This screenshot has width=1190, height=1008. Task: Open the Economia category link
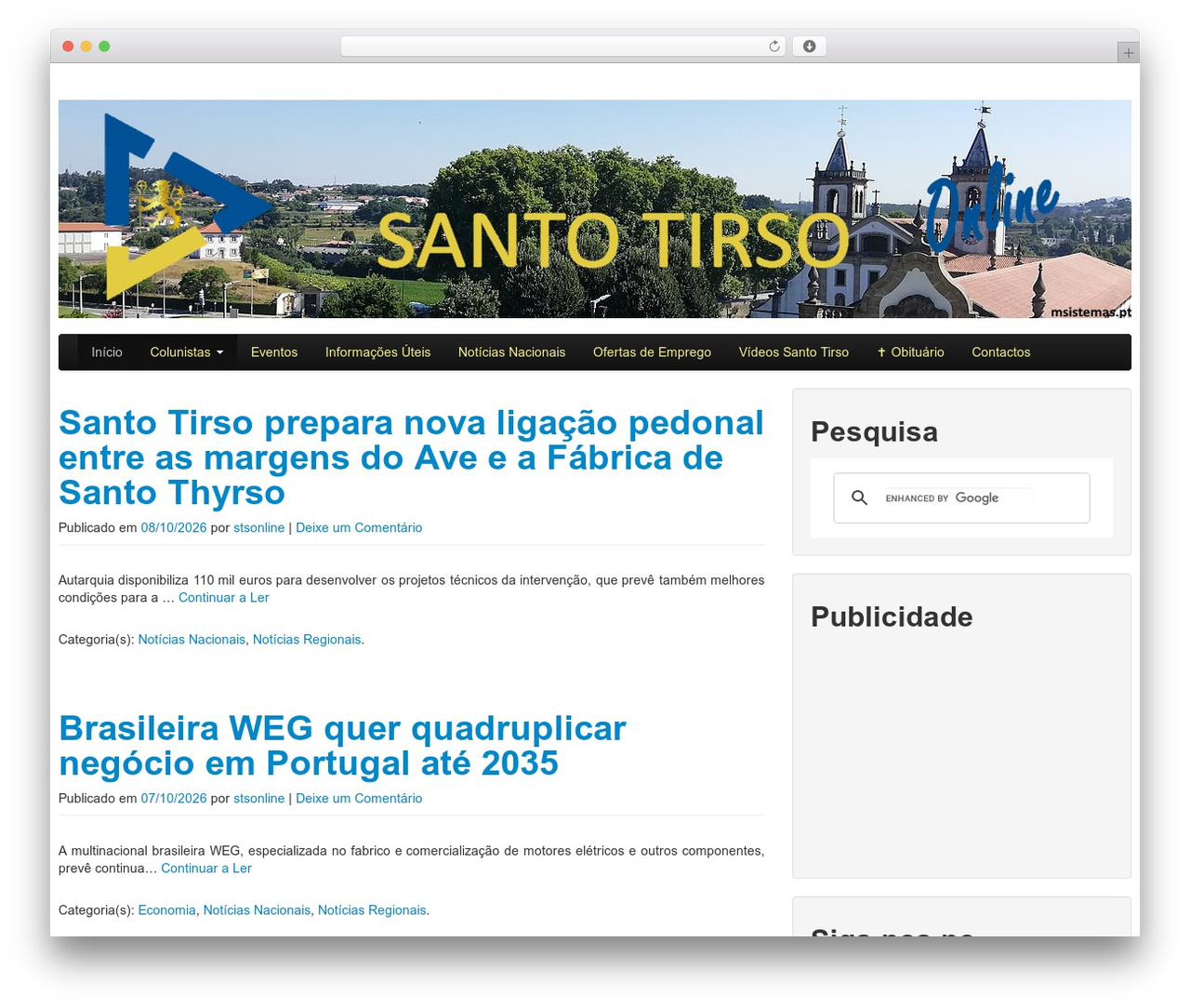[167, 910]
